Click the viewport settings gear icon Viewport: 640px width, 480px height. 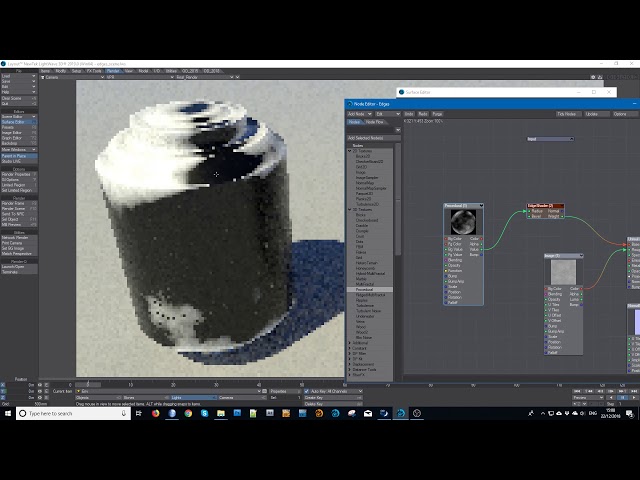593,77
